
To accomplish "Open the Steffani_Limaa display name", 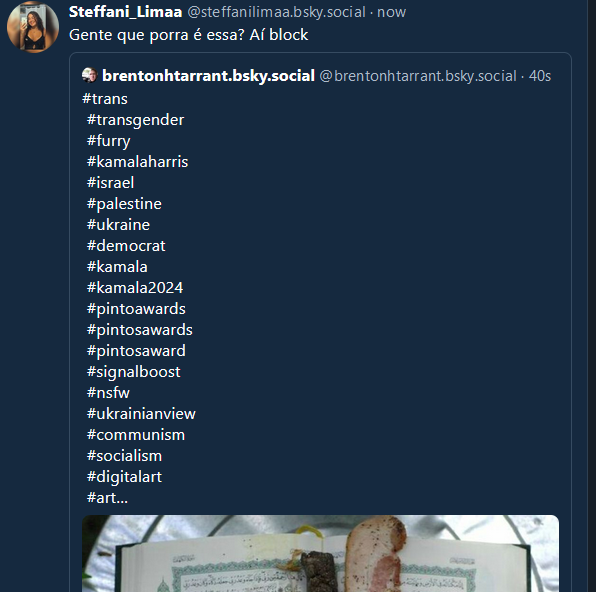I will [x=125, y=12].
